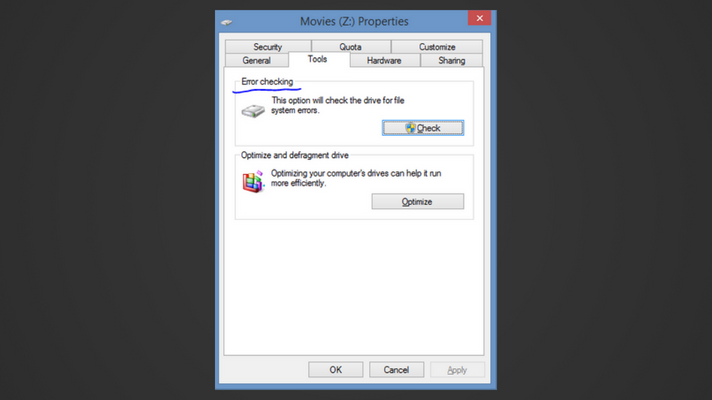Select the General tab

pyautogui.click(x=257, y=60)
